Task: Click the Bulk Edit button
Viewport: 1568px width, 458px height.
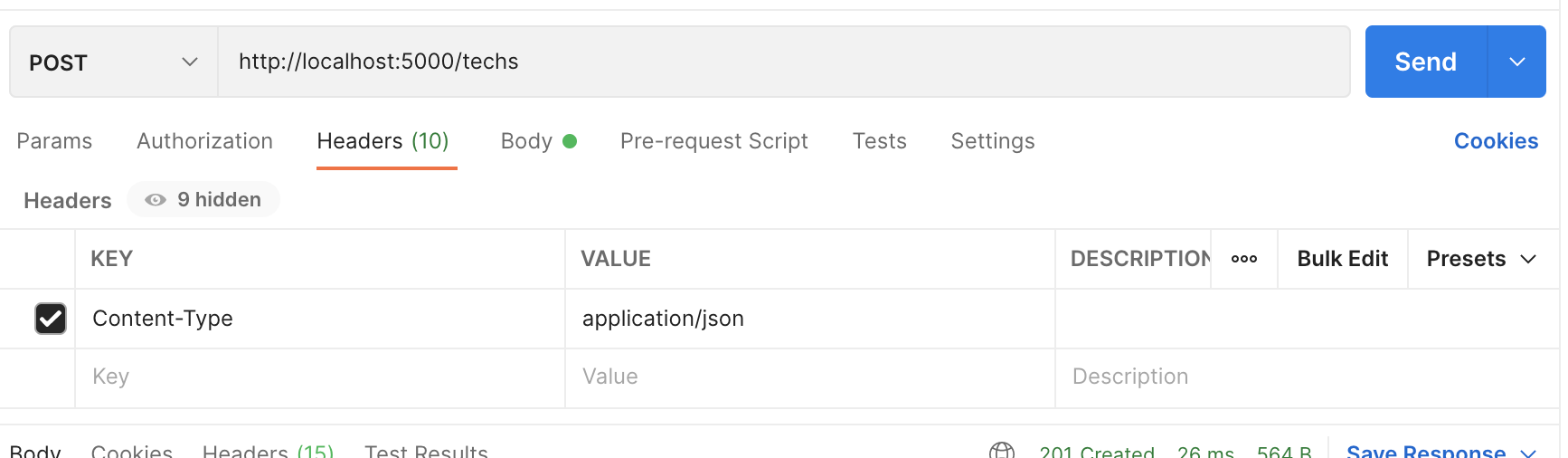Action: point(1342,259)
